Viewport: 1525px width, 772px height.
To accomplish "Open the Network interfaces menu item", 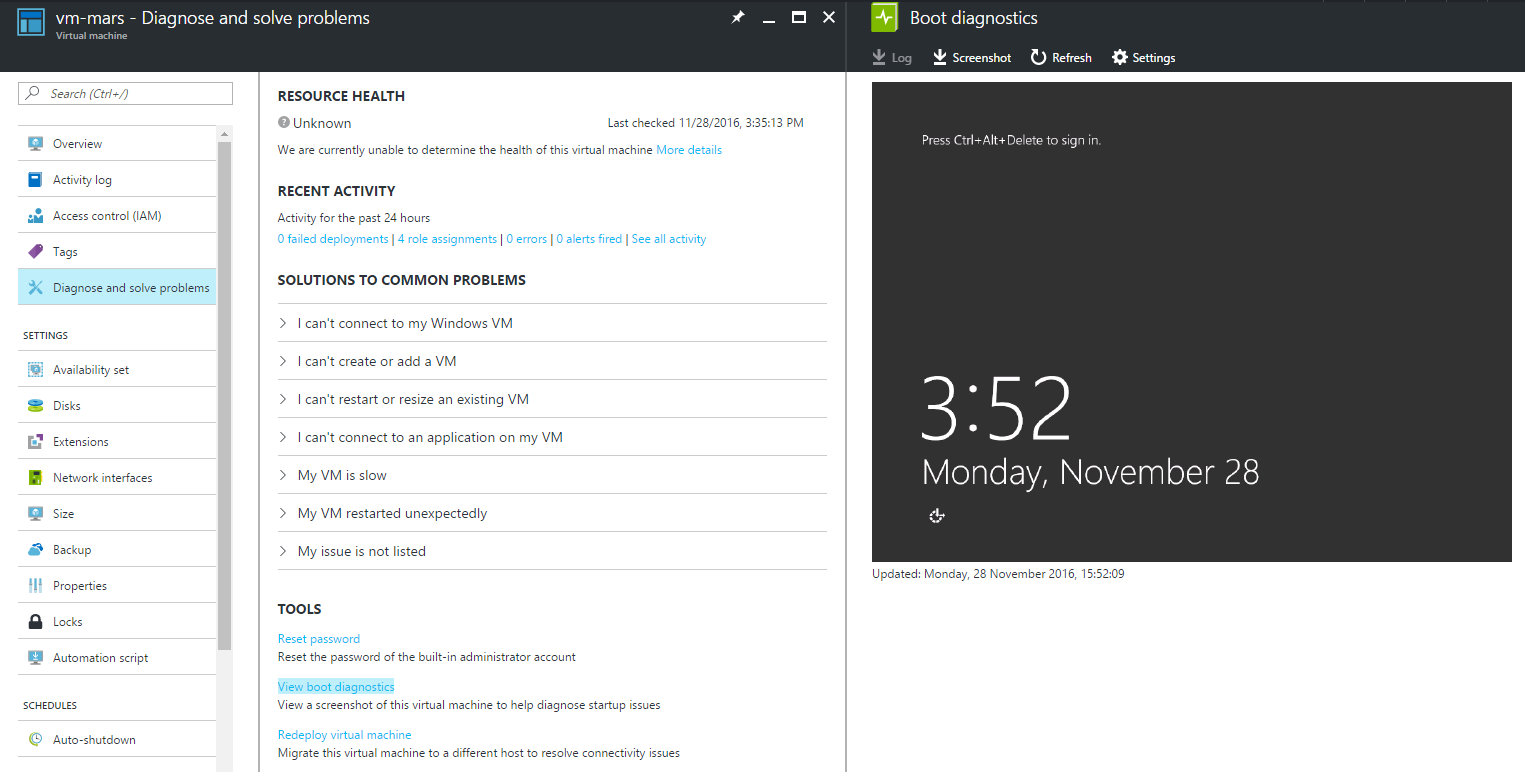I will click(117, 477).
